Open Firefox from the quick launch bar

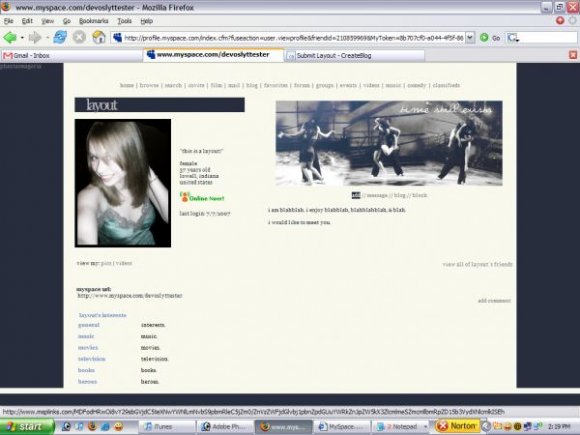[92, 426]
